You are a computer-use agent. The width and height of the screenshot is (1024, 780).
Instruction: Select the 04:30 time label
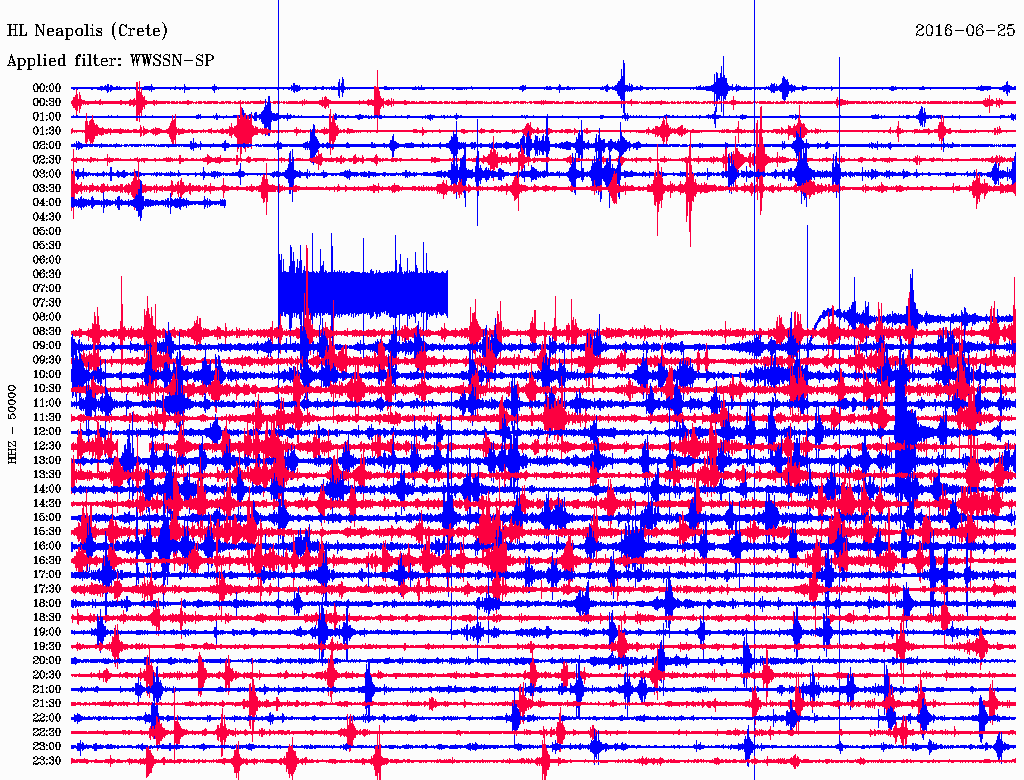[47, 217]
